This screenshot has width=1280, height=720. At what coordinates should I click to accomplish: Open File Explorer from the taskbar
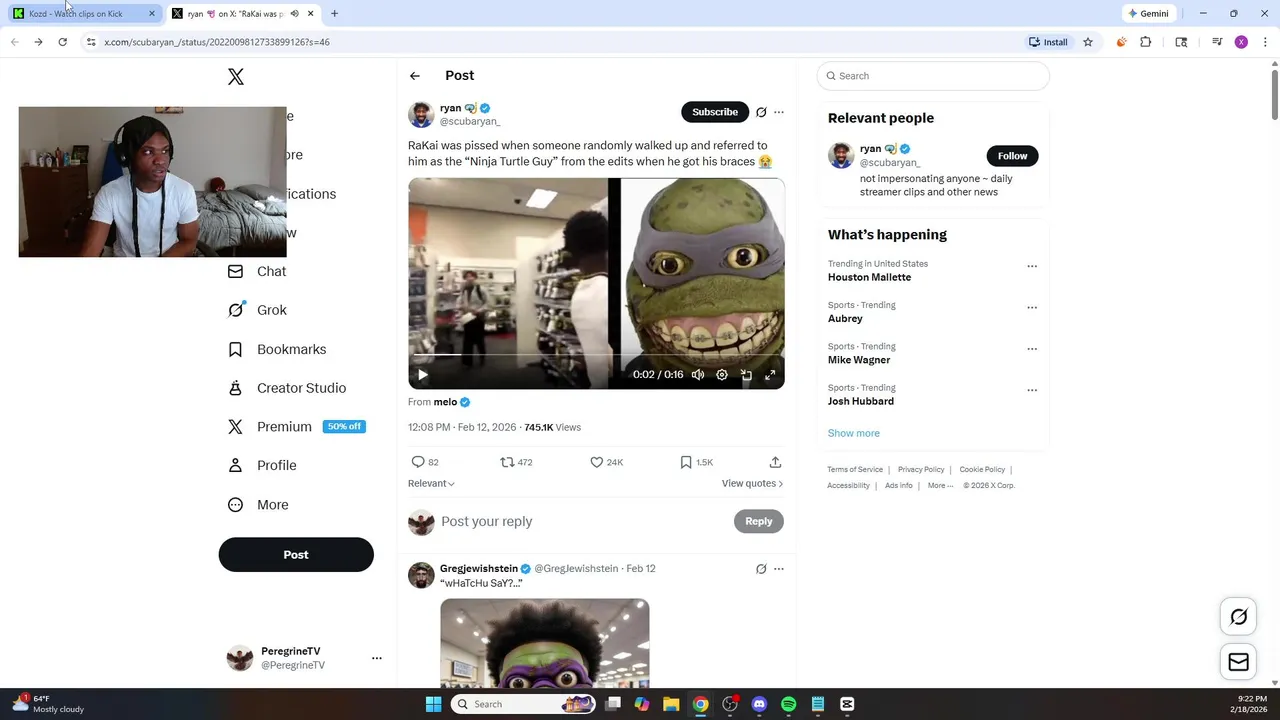pos(671,704)
